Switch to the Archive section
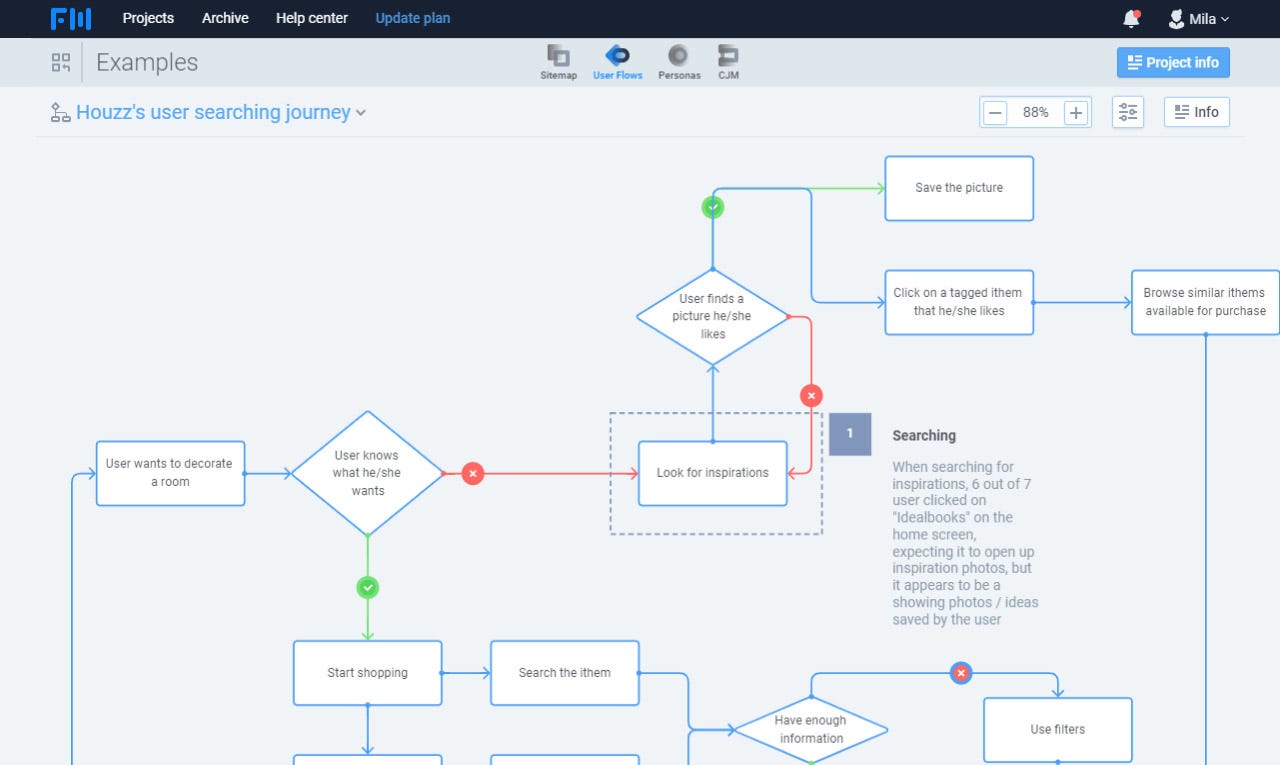Screen dimensions: 1280x765 point(225,18)
